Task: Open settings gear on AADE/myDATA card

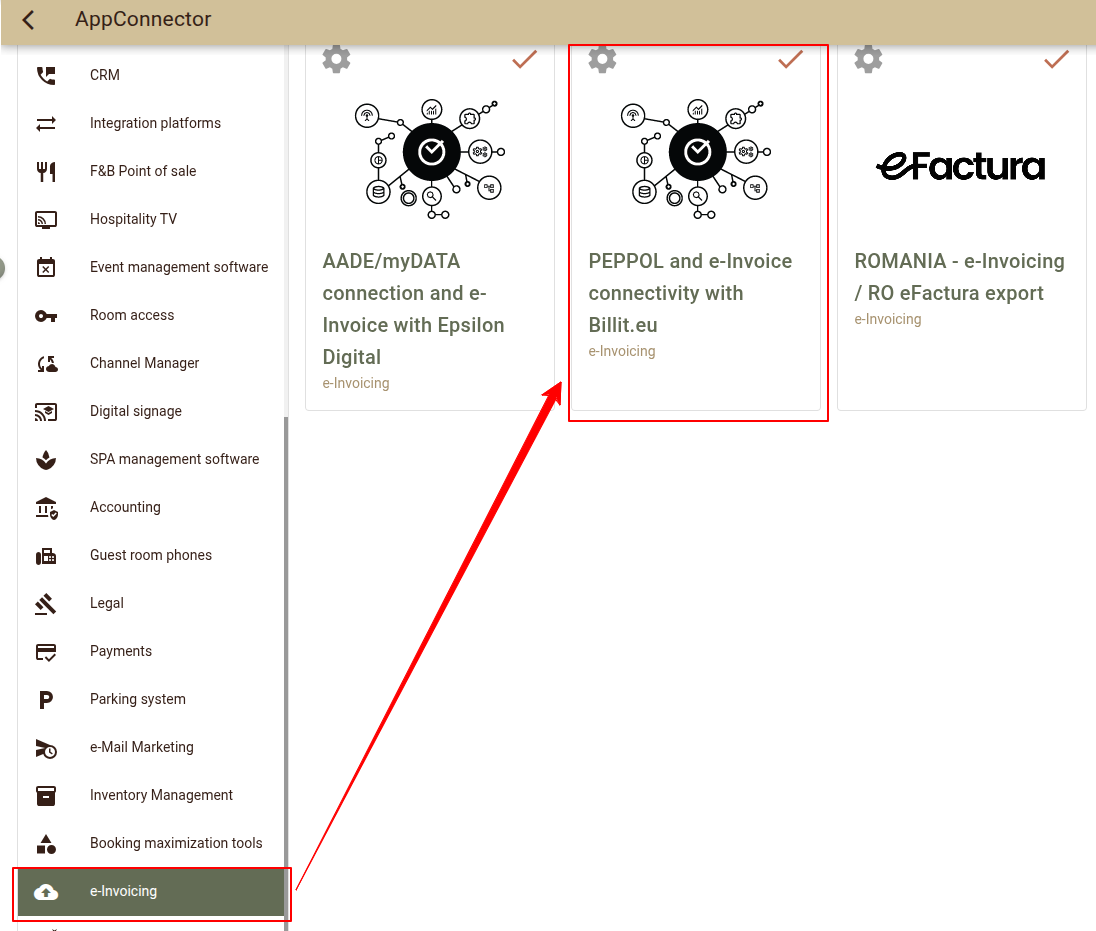Action: [336, 59]
